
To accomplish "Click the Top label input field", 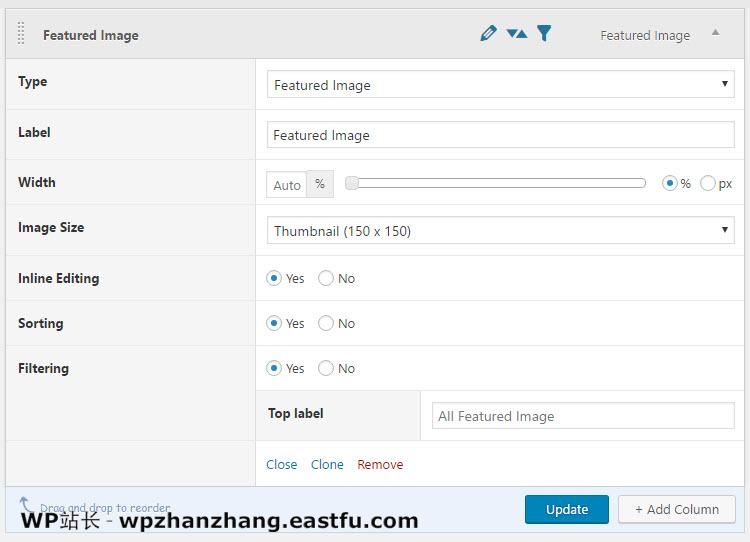I will (x=583, y=416).
